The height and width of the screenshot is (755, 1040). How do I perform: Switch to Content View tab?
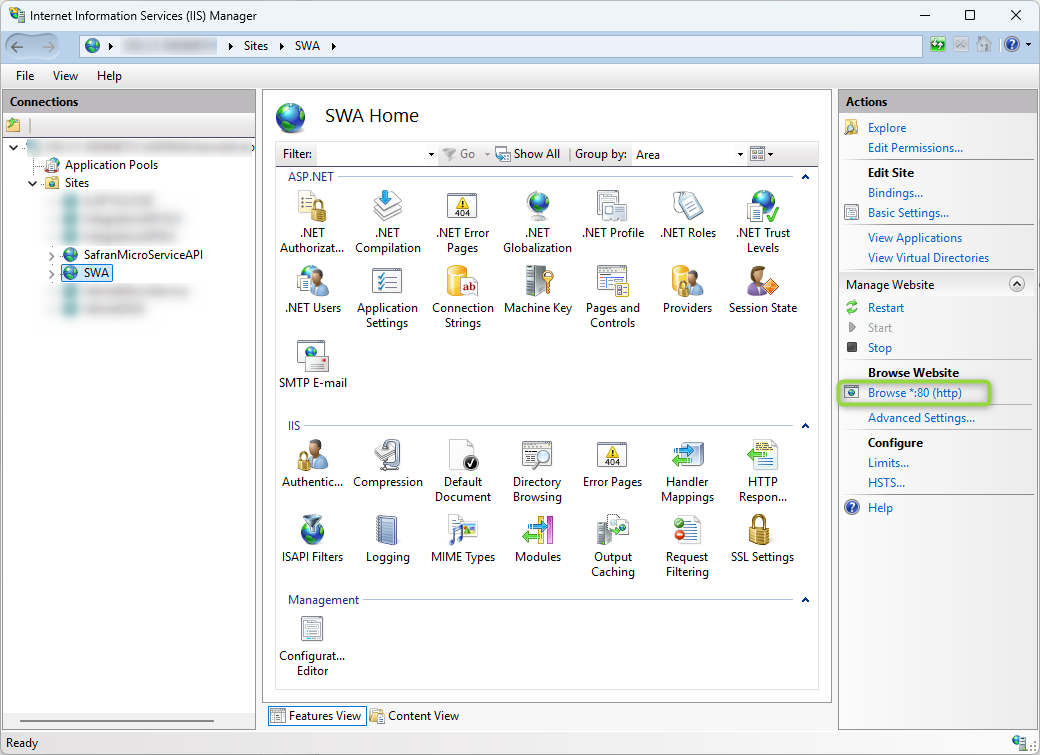pyautogui.click(x=415, y=716)
